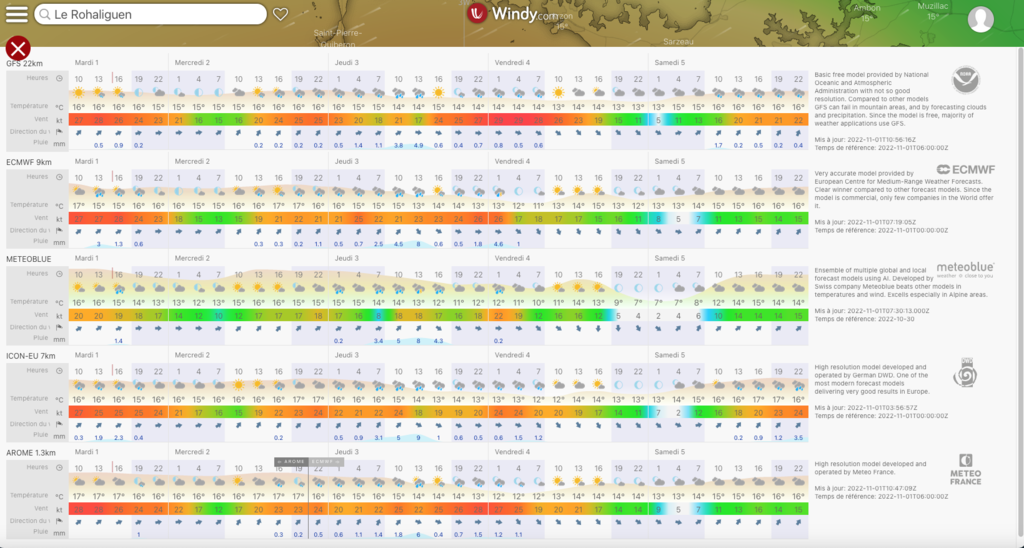Click Jeudi 3 day label in METEOBLUE table
Screen dimensions: 1024x548
coord(346,258)
